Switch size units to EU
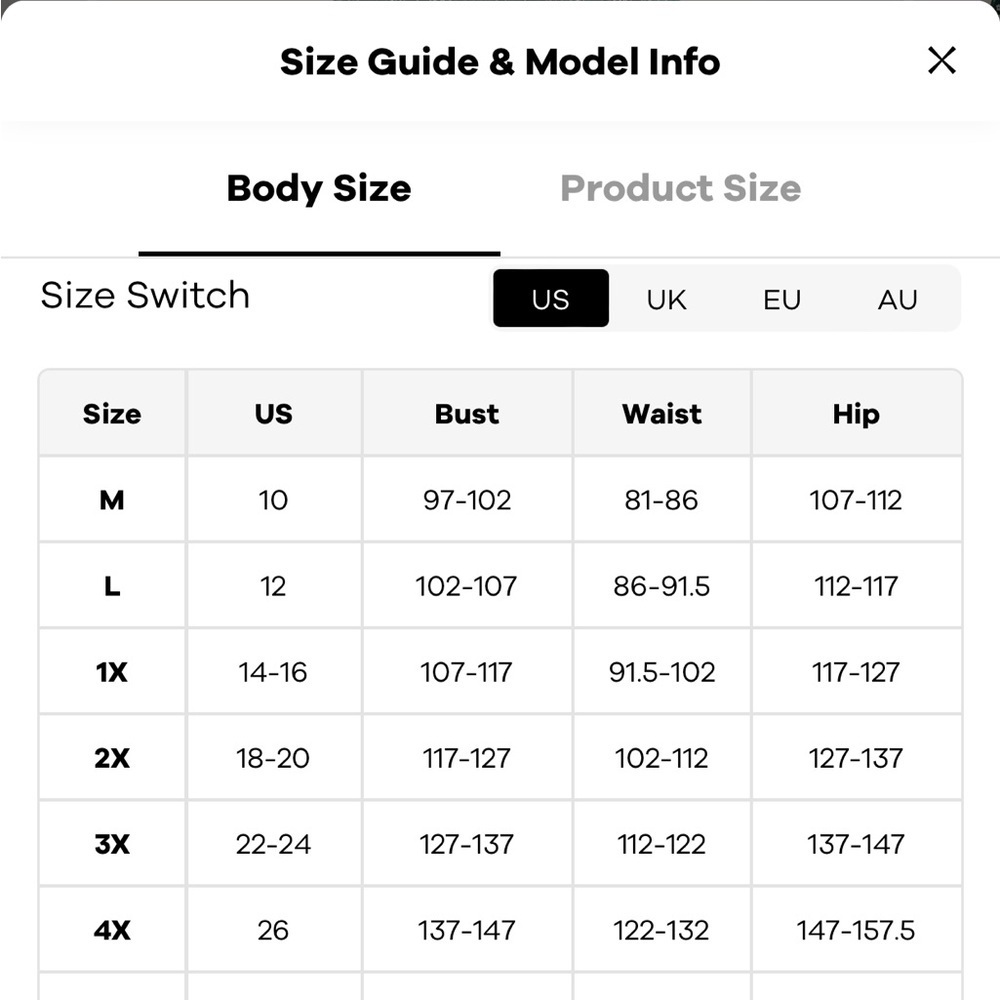The height and width of the screenshot is (1000, 1000). (x=782, y=299)
